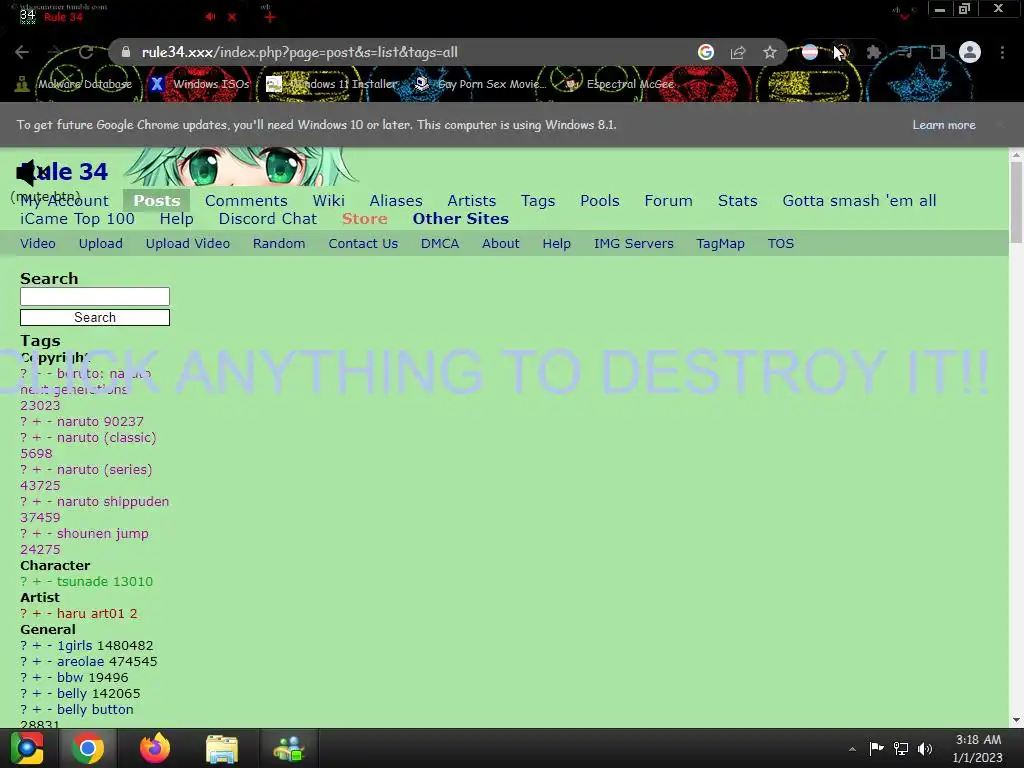Click the network tray icon
This screenshot has width=1024, height=768.
point(901,748)
